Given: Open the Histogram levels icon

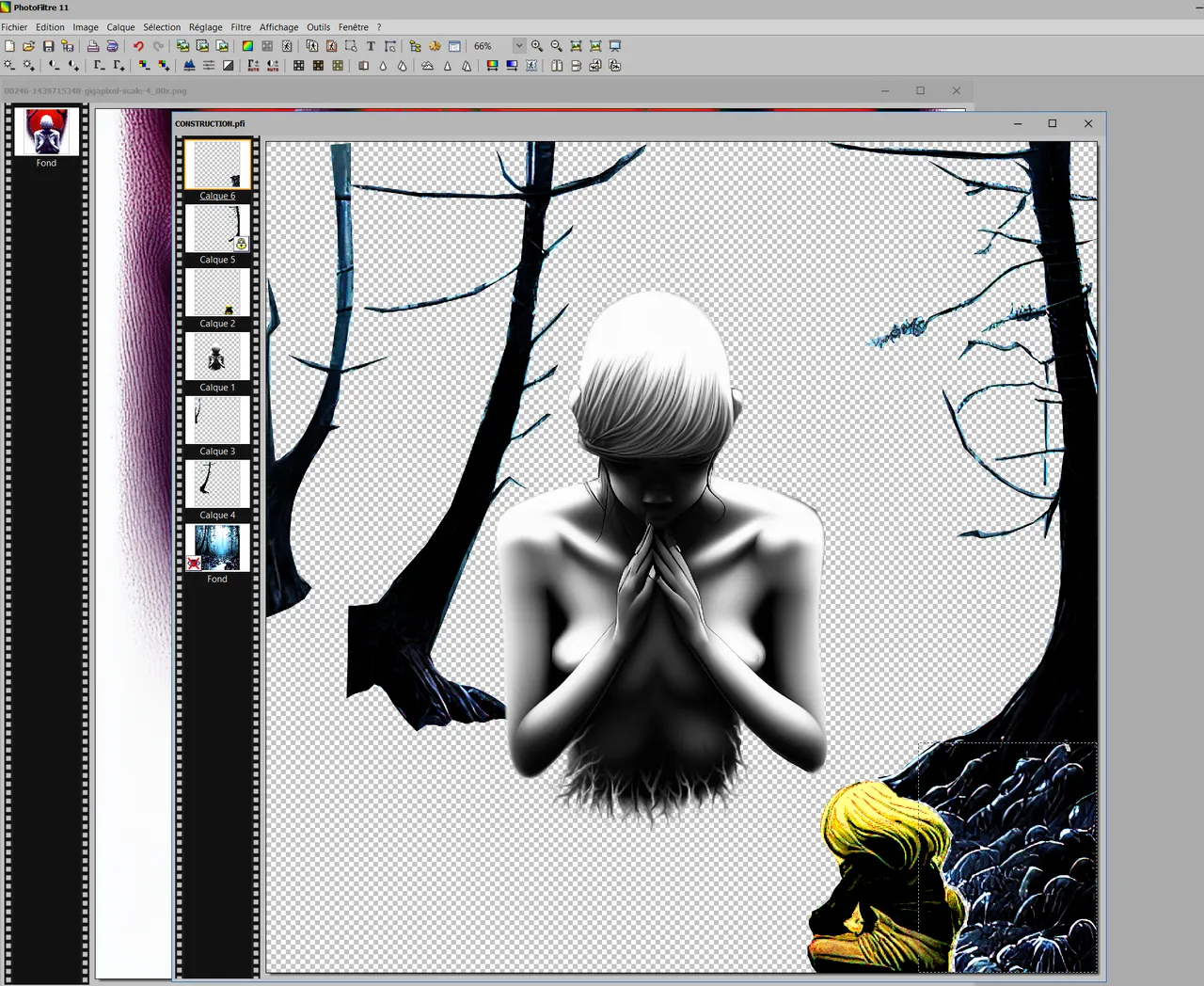Looking at the screenshot, I should click(189, 66).
